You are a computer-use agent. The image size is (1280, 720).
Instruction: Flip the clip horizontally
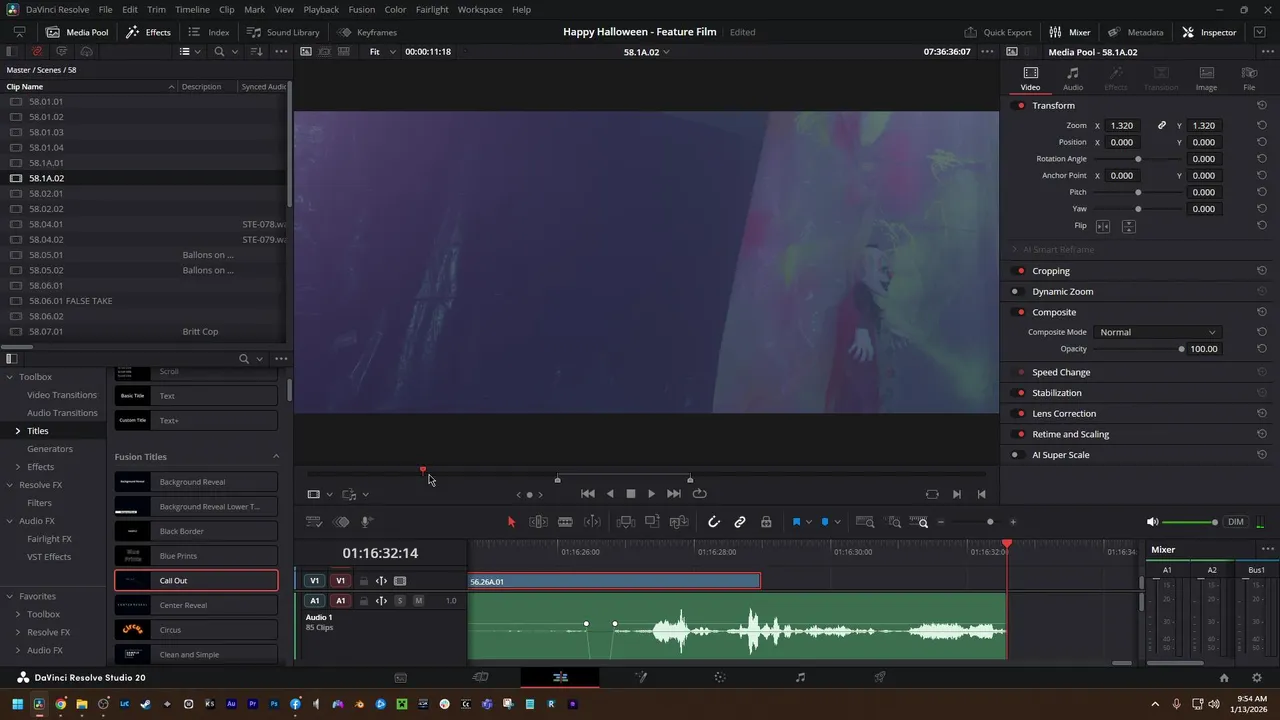tap(1104, 226)
